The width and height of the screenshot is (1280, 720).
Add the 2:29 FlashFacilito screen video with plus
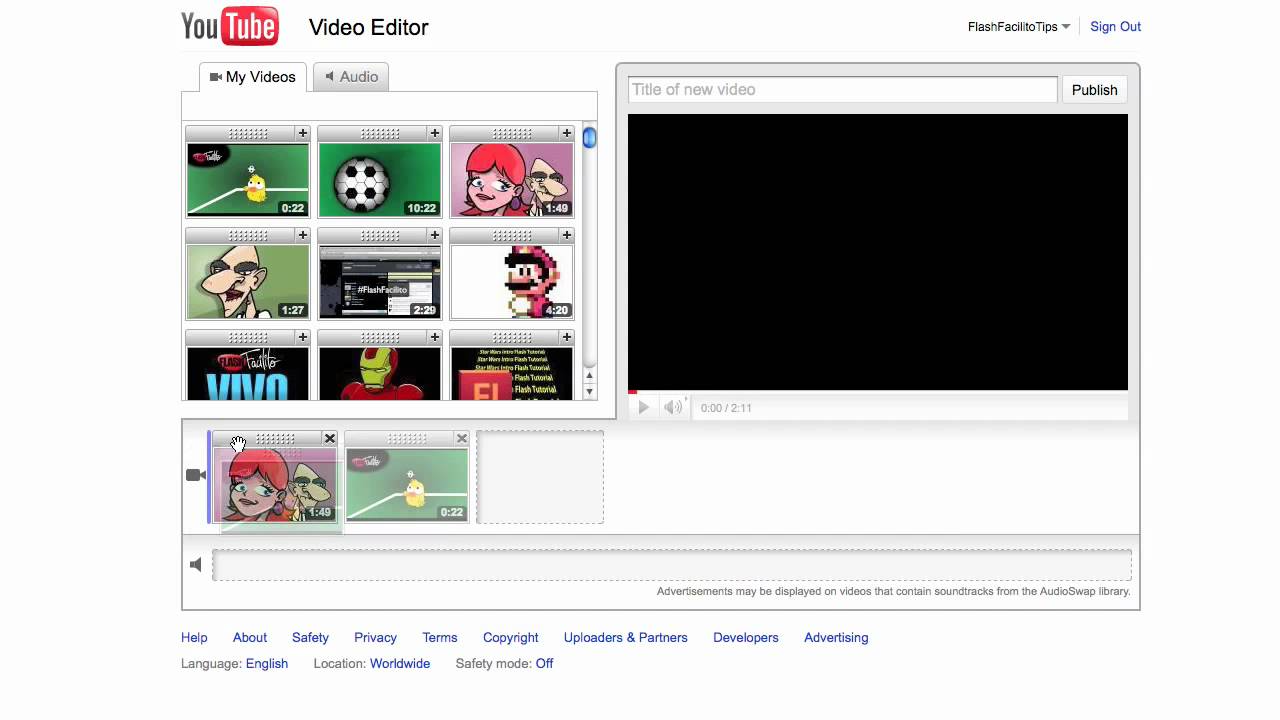coord(434,235)
